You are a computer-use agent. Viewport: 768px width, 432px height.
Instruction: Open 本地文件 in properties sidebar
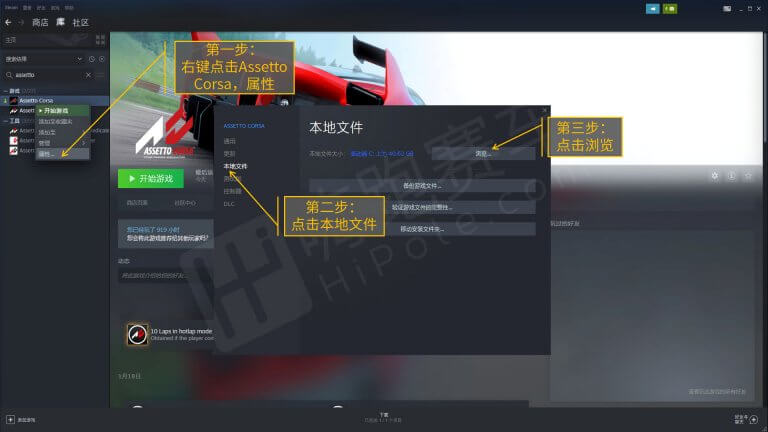(235, 167)
